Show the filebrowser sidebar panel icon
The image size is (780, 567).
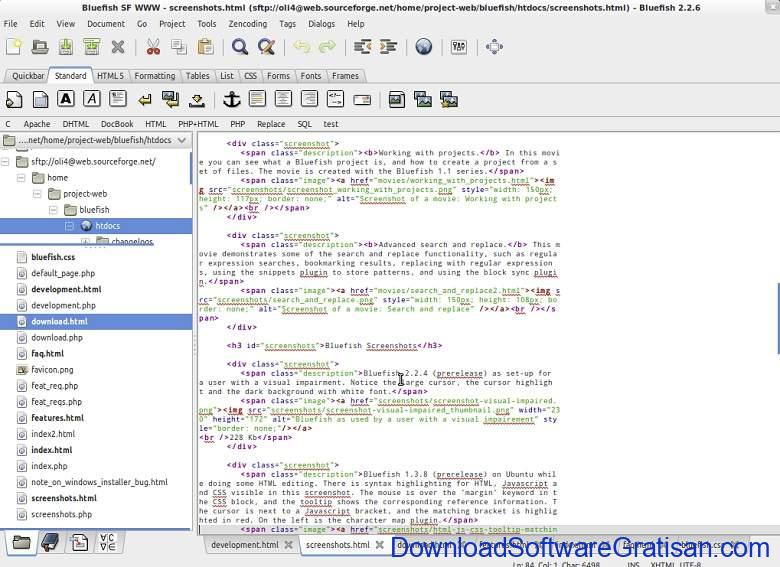[21, 543]
